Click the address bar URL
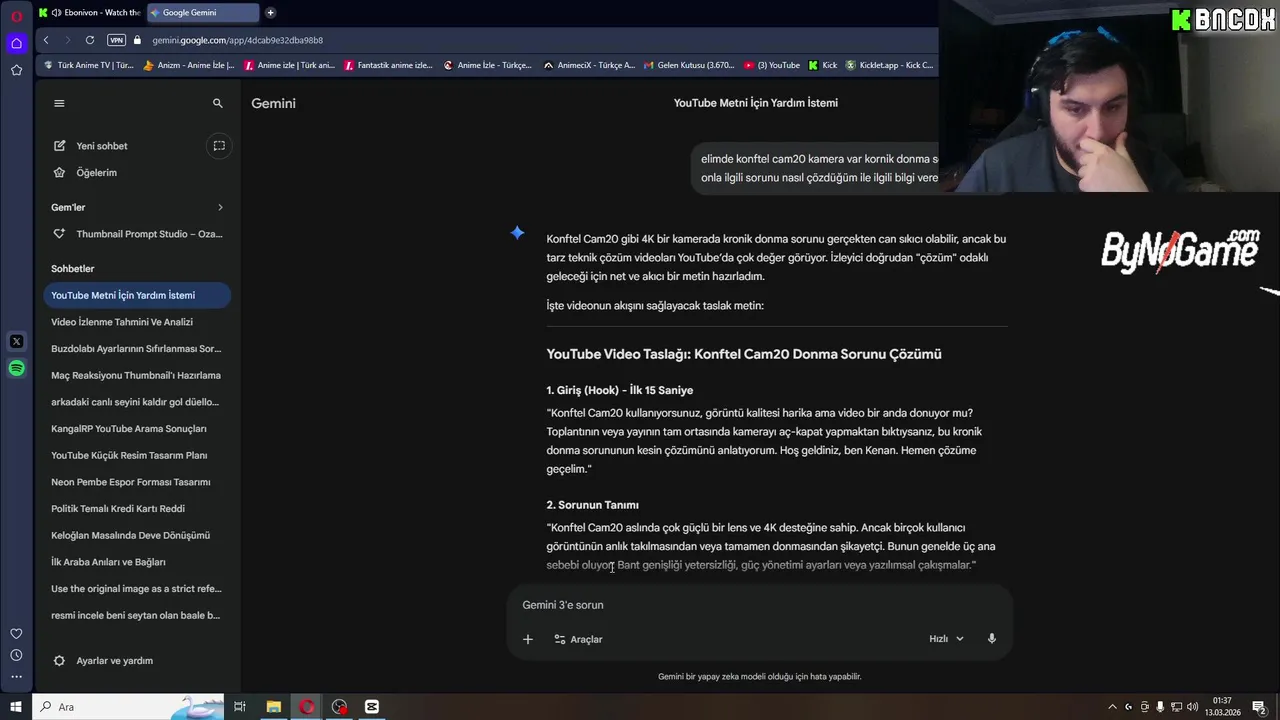Image resolution: width=1280 pixels, height=720 pixels. [x=238, y=40]
